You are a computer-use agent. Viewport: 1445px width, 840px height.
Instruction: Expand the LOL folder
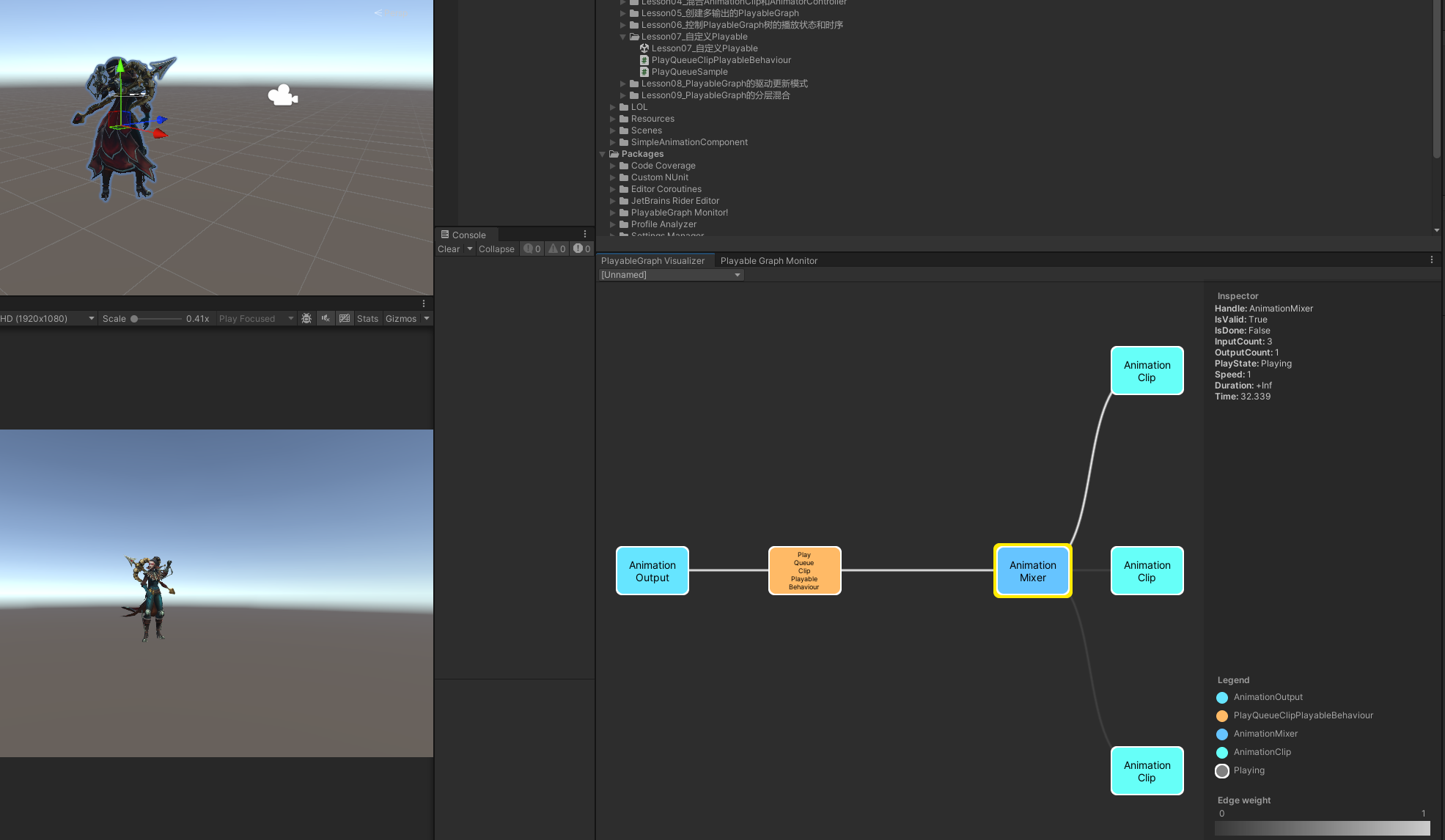coord(613,107)
